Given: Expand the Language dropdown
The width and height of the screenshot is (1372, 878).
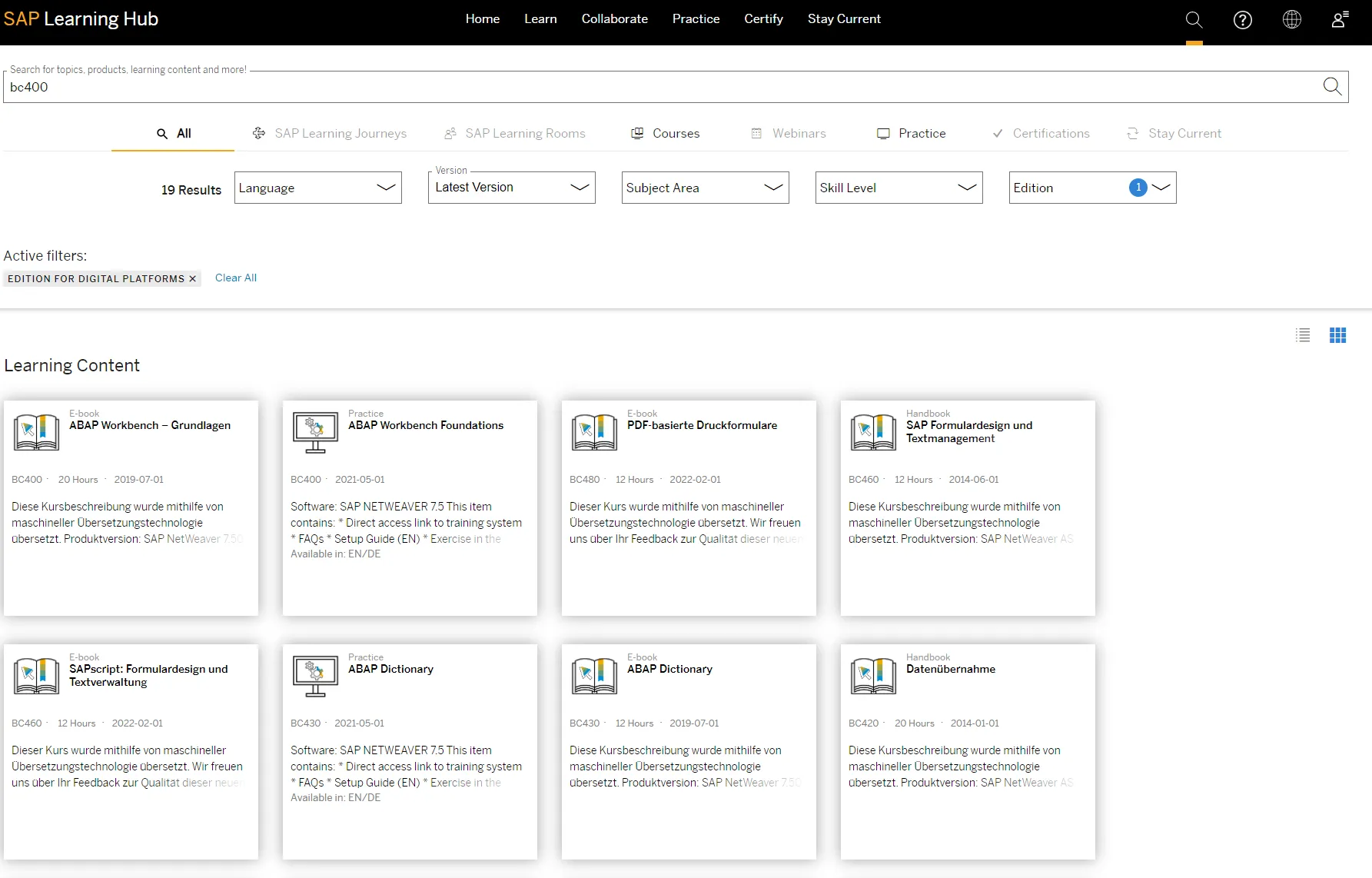Looking at the screenshot, I should point(317,188).
